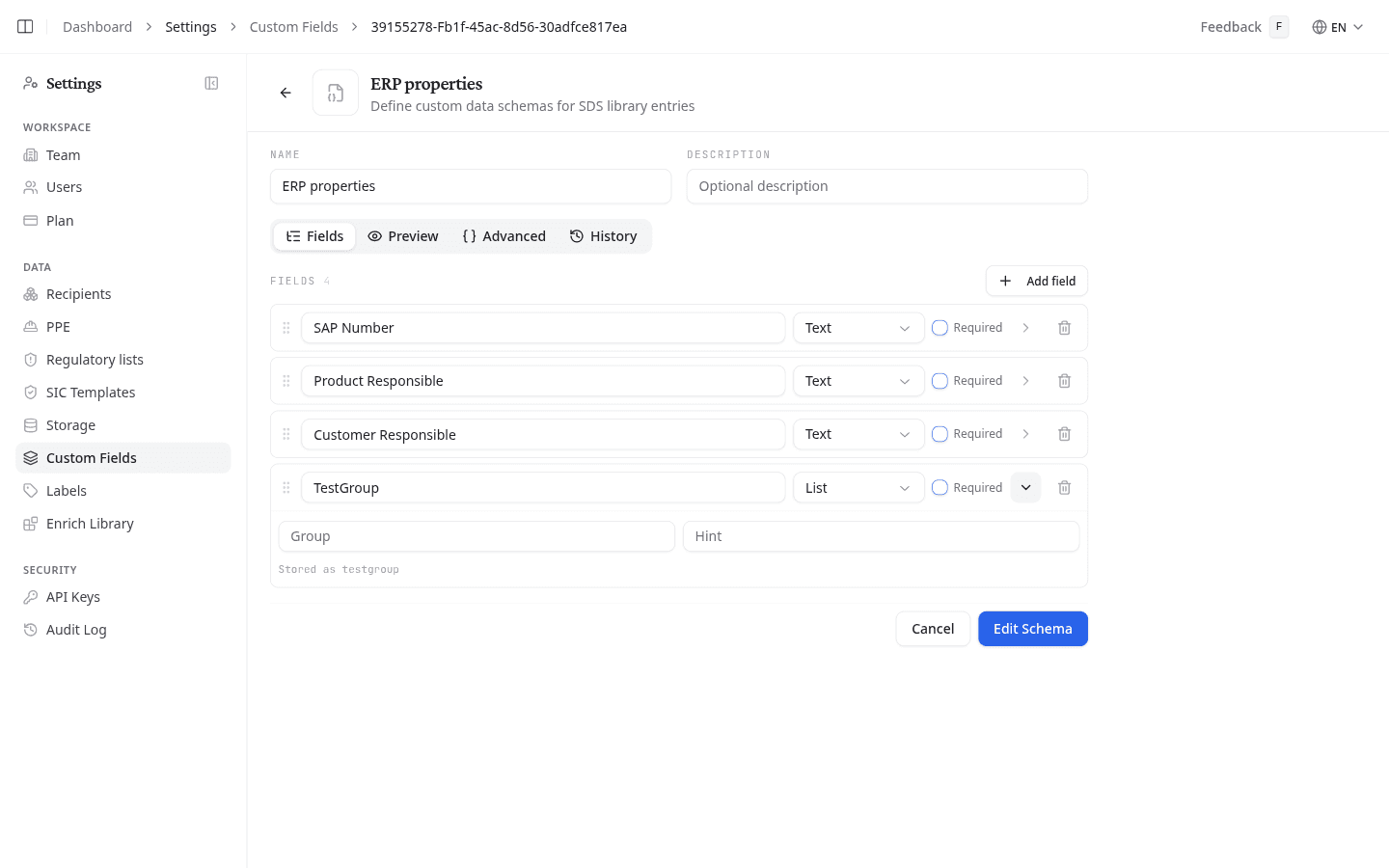
Task: Click the Edit Schema button
Action: (1033, 629)
